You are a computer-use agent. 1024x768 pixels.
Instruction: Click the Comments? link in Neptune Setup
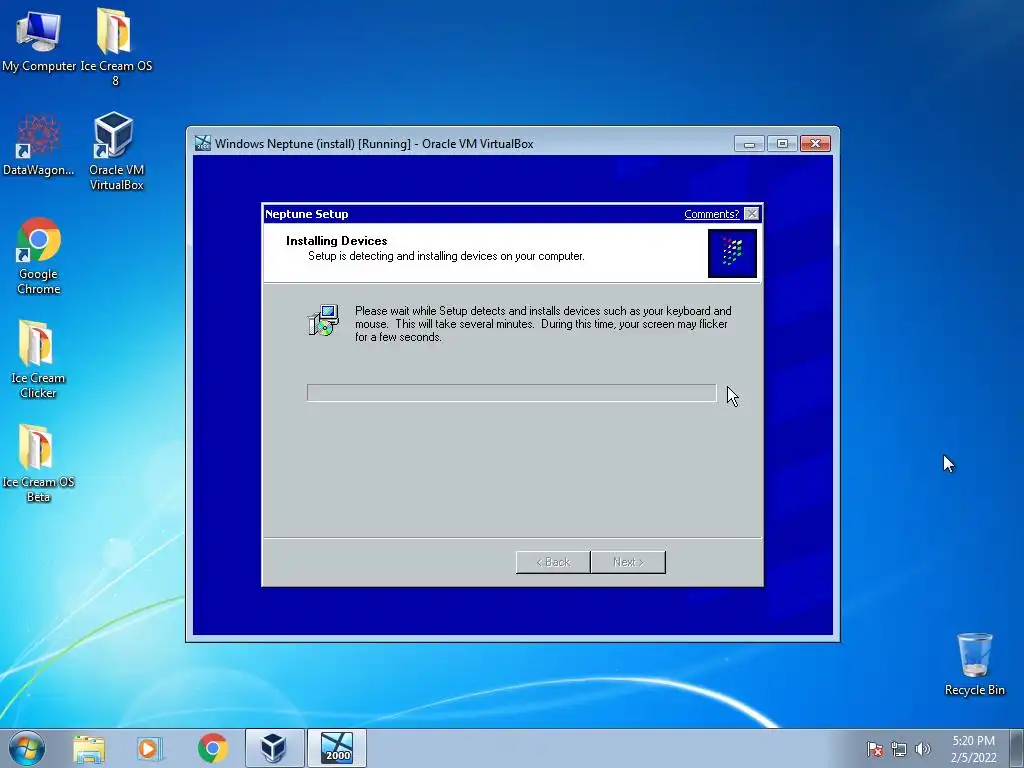click(x=711, y=214)
